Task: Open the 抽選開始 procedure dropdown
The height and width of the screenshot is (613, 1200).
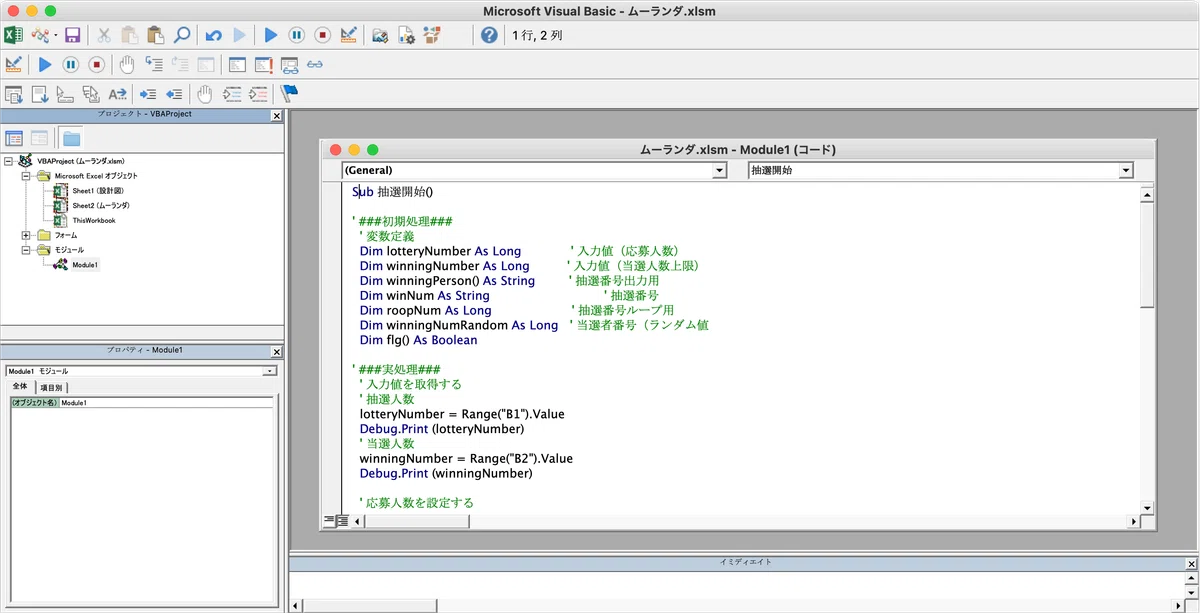Action: point(1126,171)
